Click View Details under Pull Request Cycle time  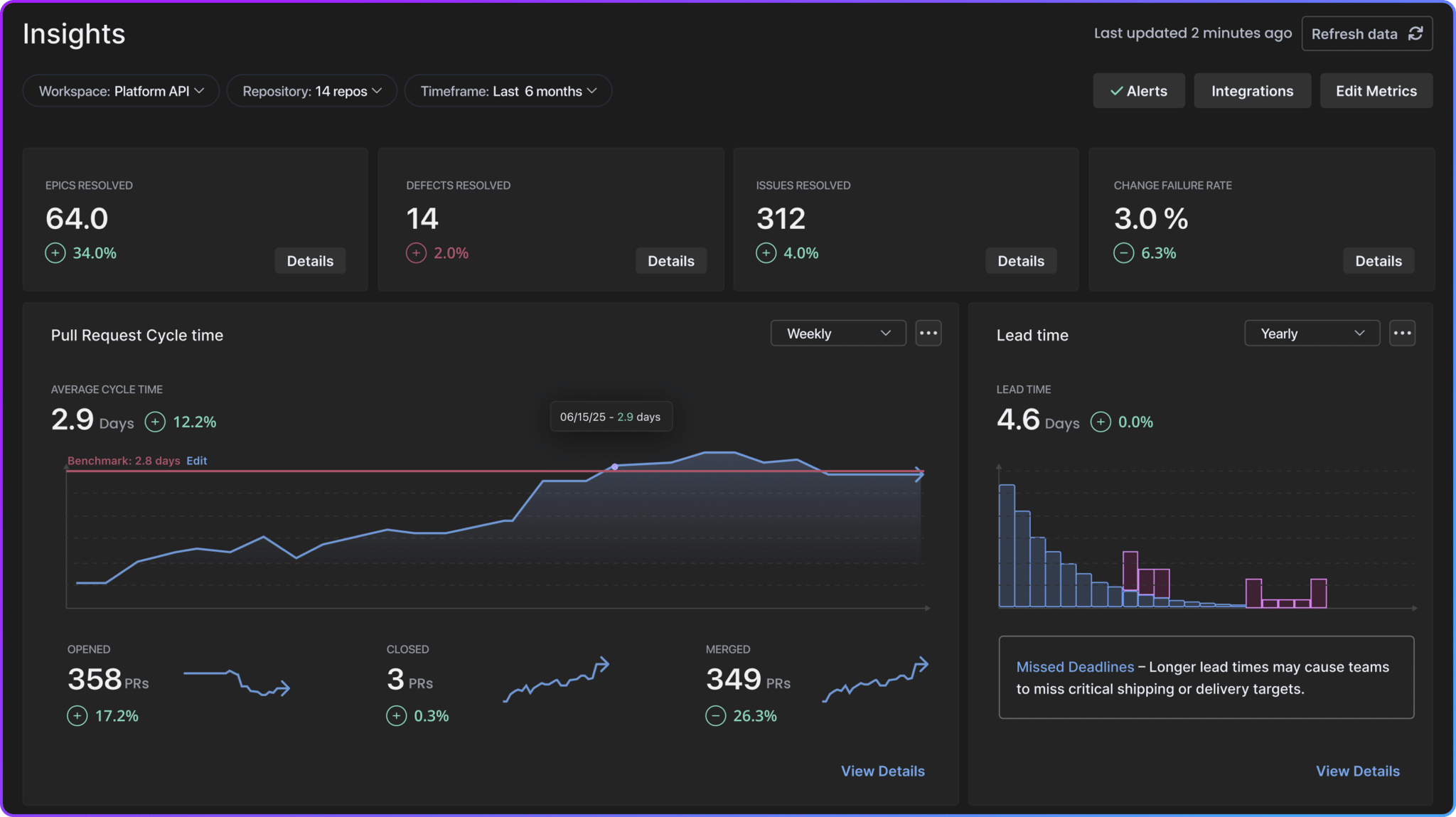click(x=883, y=771)
